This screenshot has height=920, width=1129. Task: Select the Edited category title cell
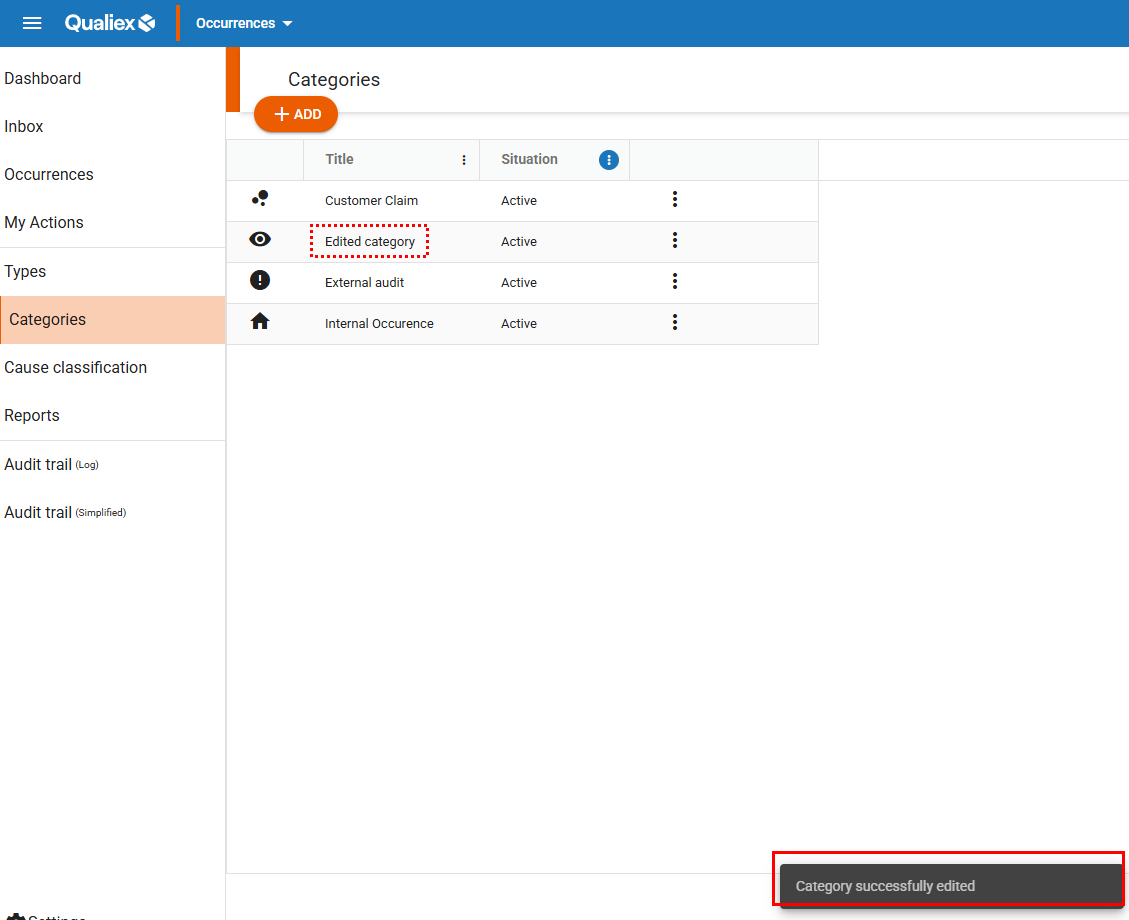click(370, 242)
